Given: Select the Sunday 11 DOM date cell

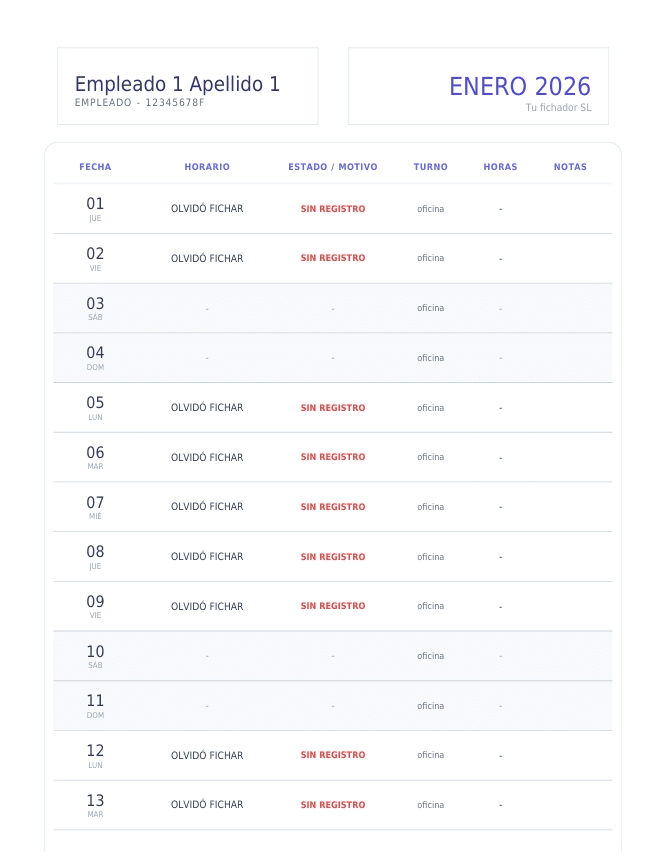Looking at the screenshot, I should tap(95, 705).
